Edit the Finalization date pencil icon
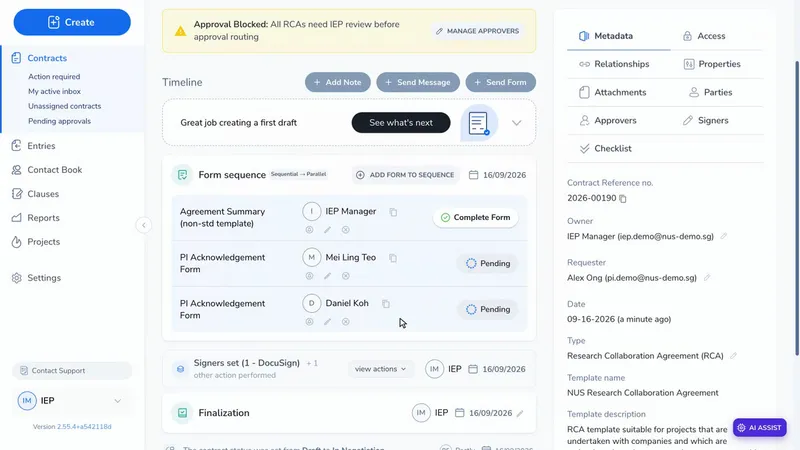The width and height of the screenshot is (800, 450). pyautogui.click(x=520, y=413)
